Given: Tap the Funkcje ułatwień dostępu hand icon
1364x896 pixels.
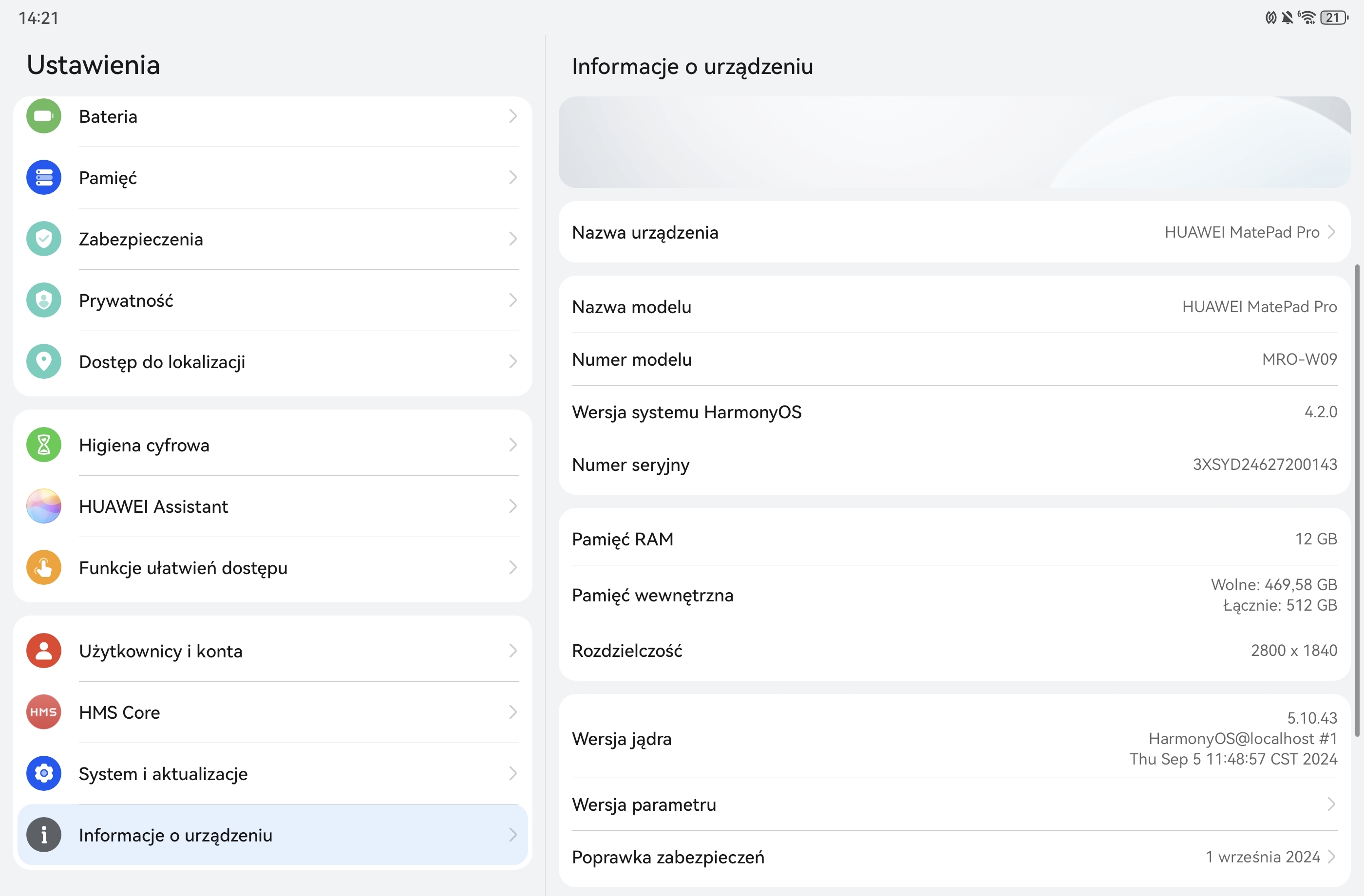Looking at the screenshot, I should click(x=43, y=567).
